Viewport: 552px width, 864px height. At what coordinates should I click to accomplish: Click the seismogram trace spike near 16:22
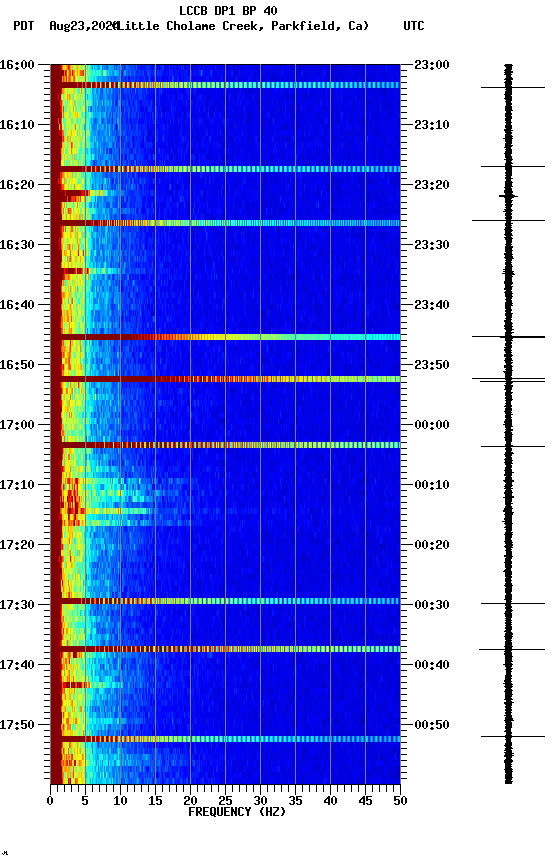click(508, 196)
